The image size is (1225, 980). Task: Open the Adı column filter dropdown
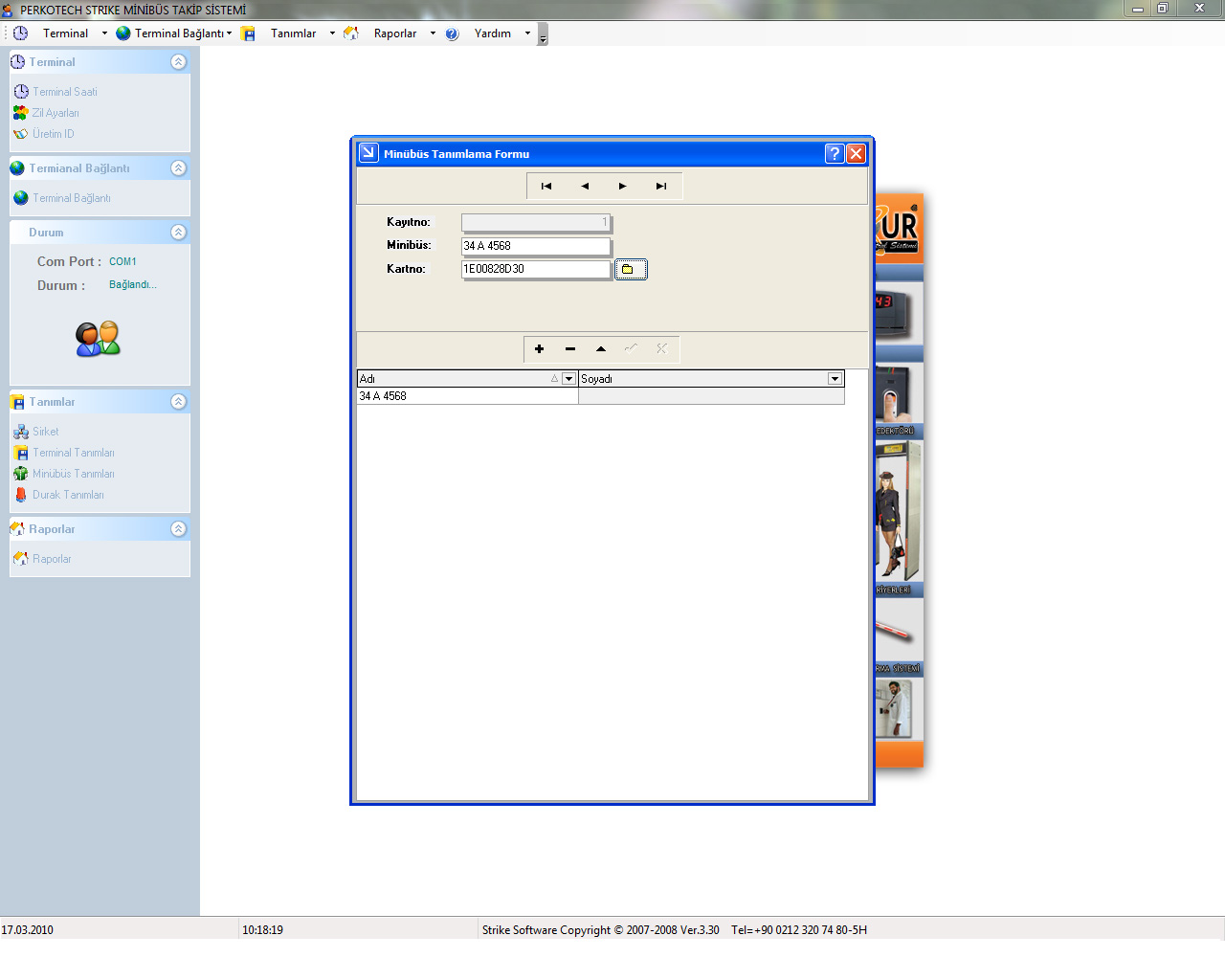tap(568, 379)
